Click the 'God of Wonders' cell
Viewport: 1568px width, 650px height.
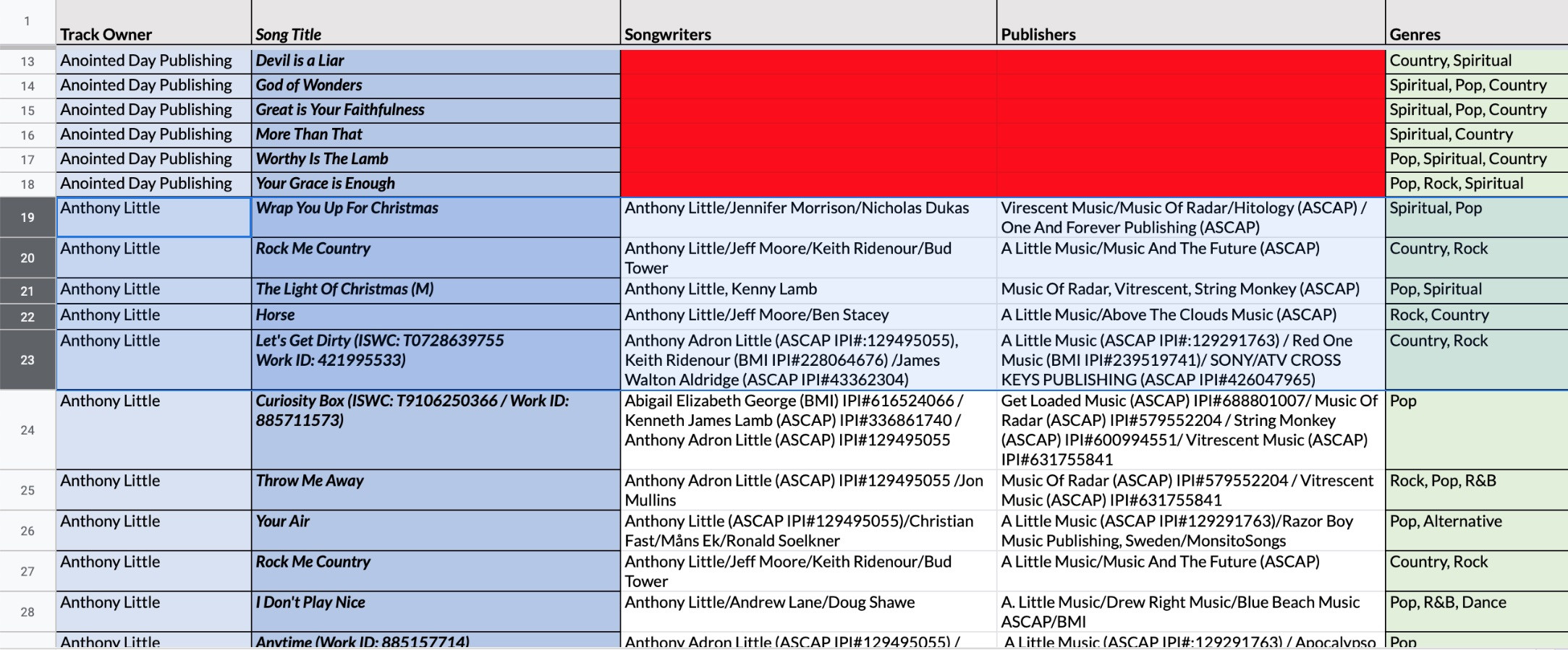tap(436, 86)
